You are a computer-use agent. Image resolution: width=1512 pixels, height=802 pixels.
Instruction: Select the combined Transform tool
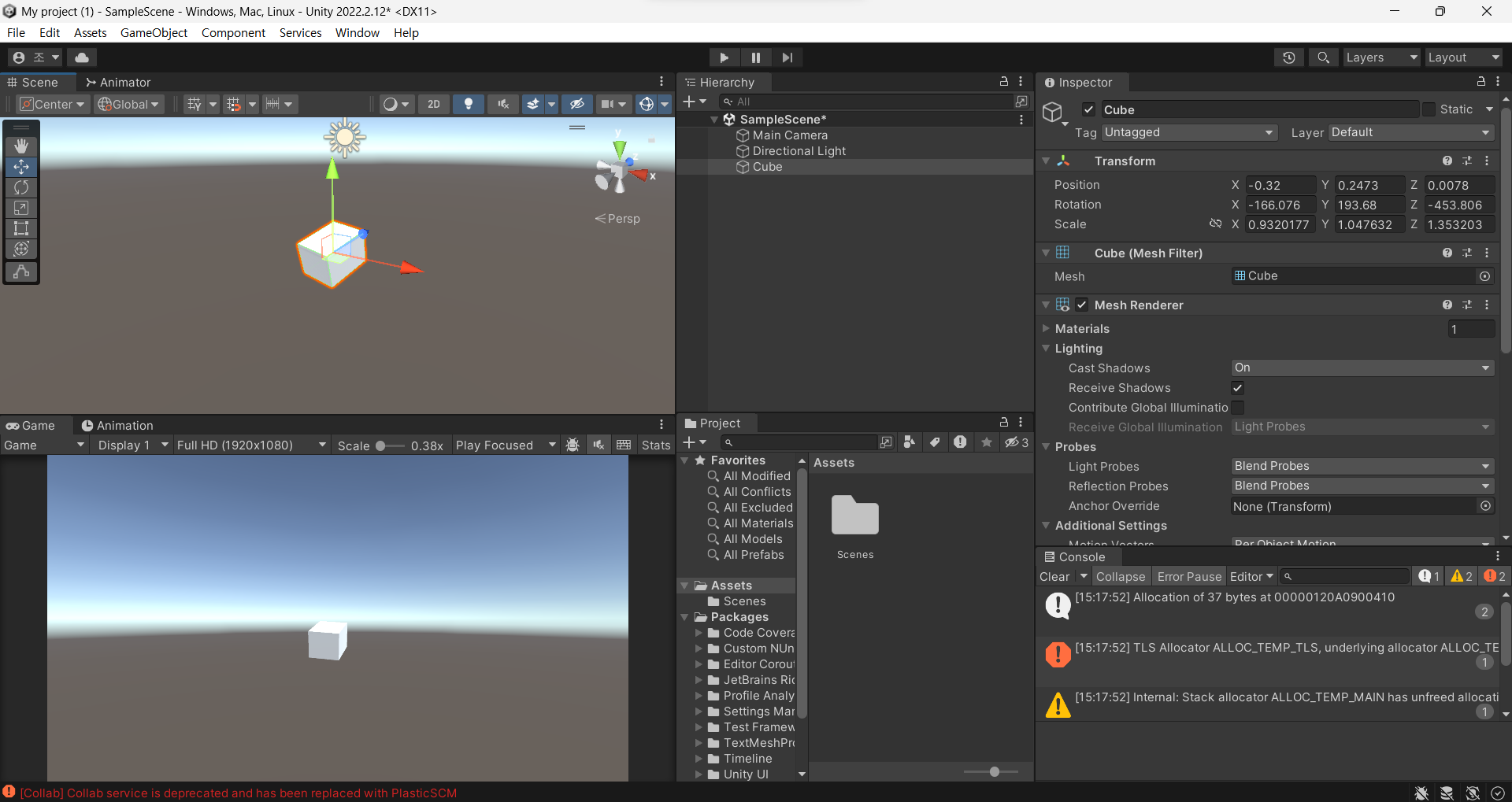[21, 249]
